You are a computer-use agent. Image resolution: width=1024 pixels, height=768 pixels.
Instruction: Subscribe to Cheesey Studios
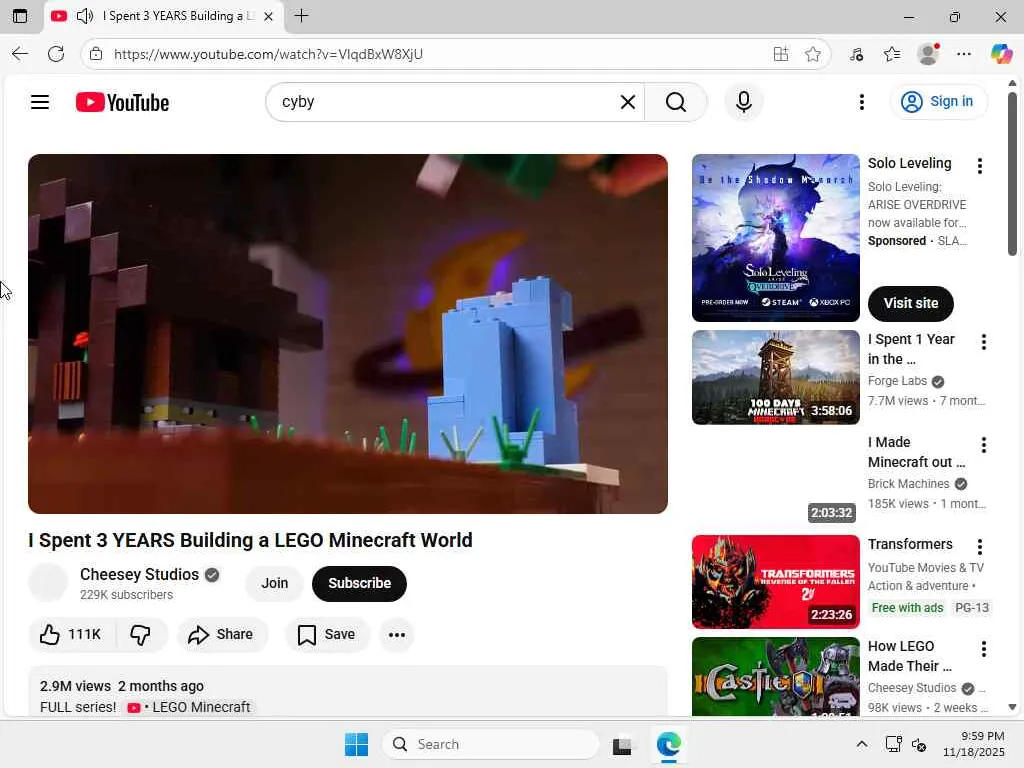359,583
